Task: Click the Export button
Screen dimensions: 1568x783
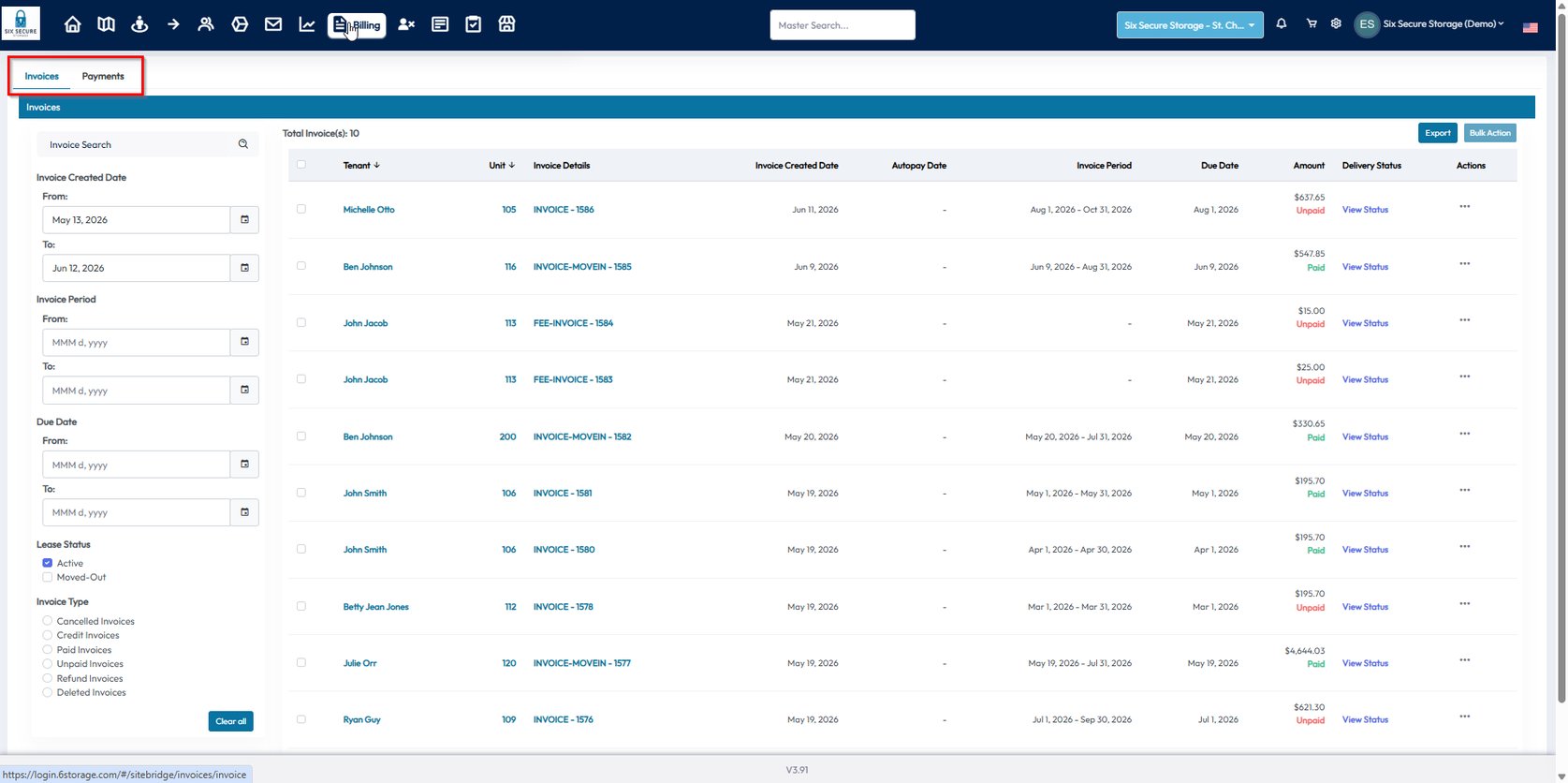Action: pos(1438,133)
